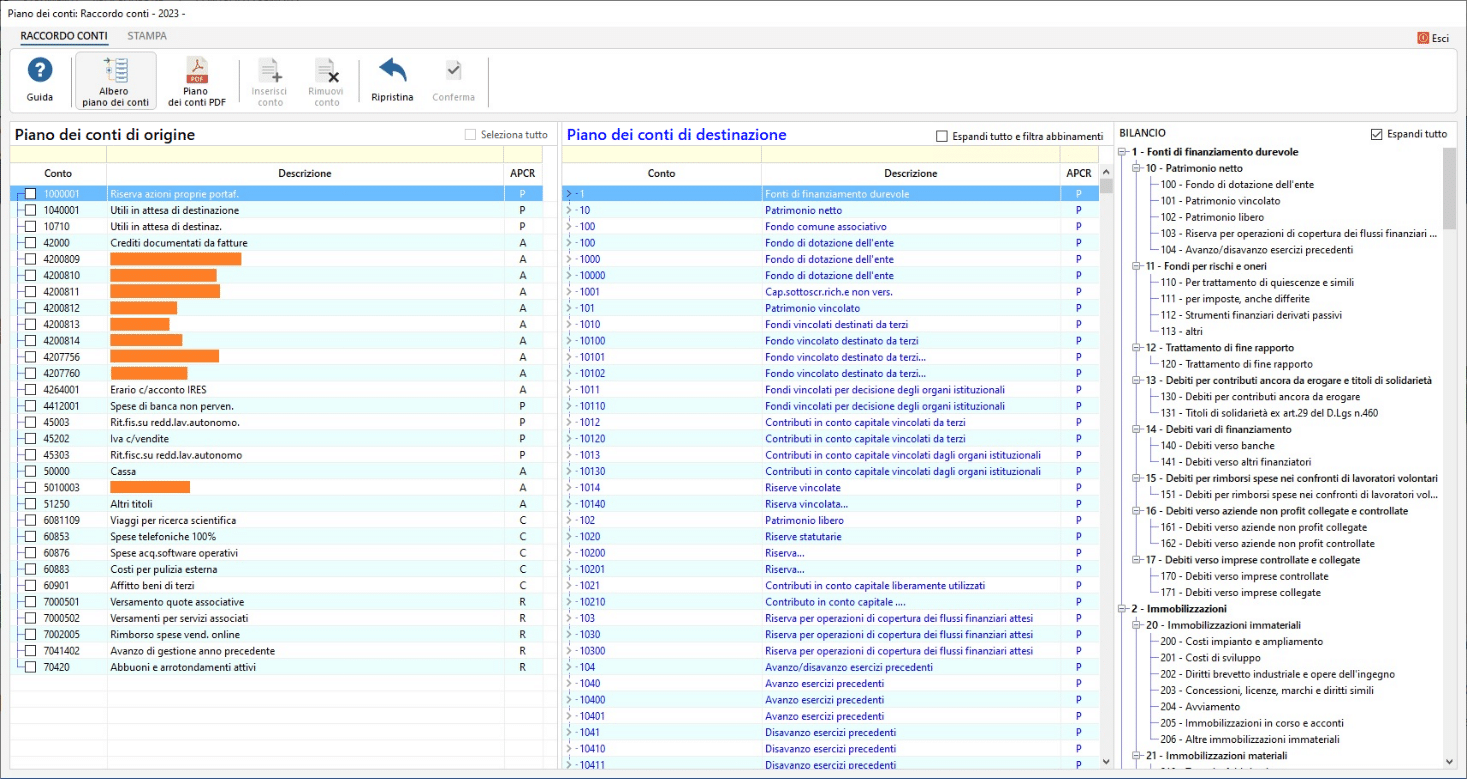
Task: Tick the checkbox for account 50000 Cassa
Action: [31, 471]
